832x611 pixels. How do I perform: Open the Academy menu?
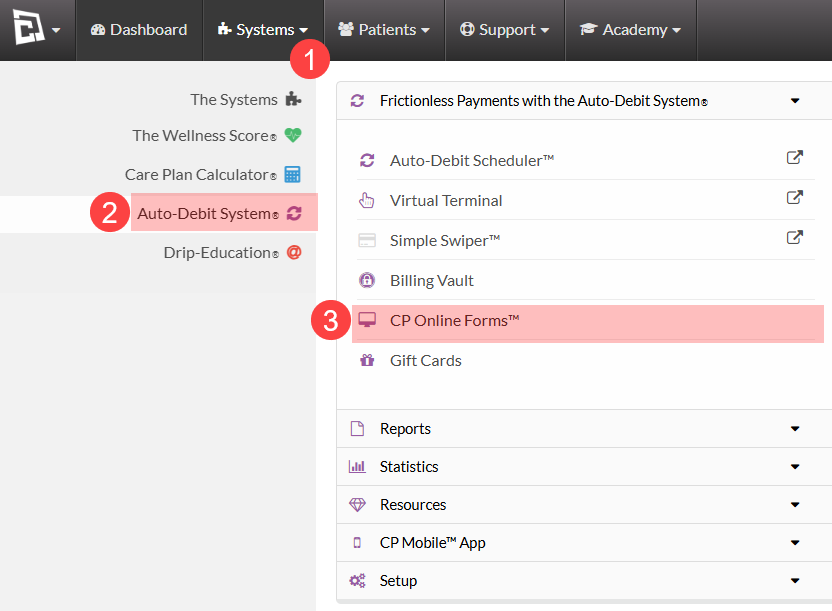pos(630,30)
